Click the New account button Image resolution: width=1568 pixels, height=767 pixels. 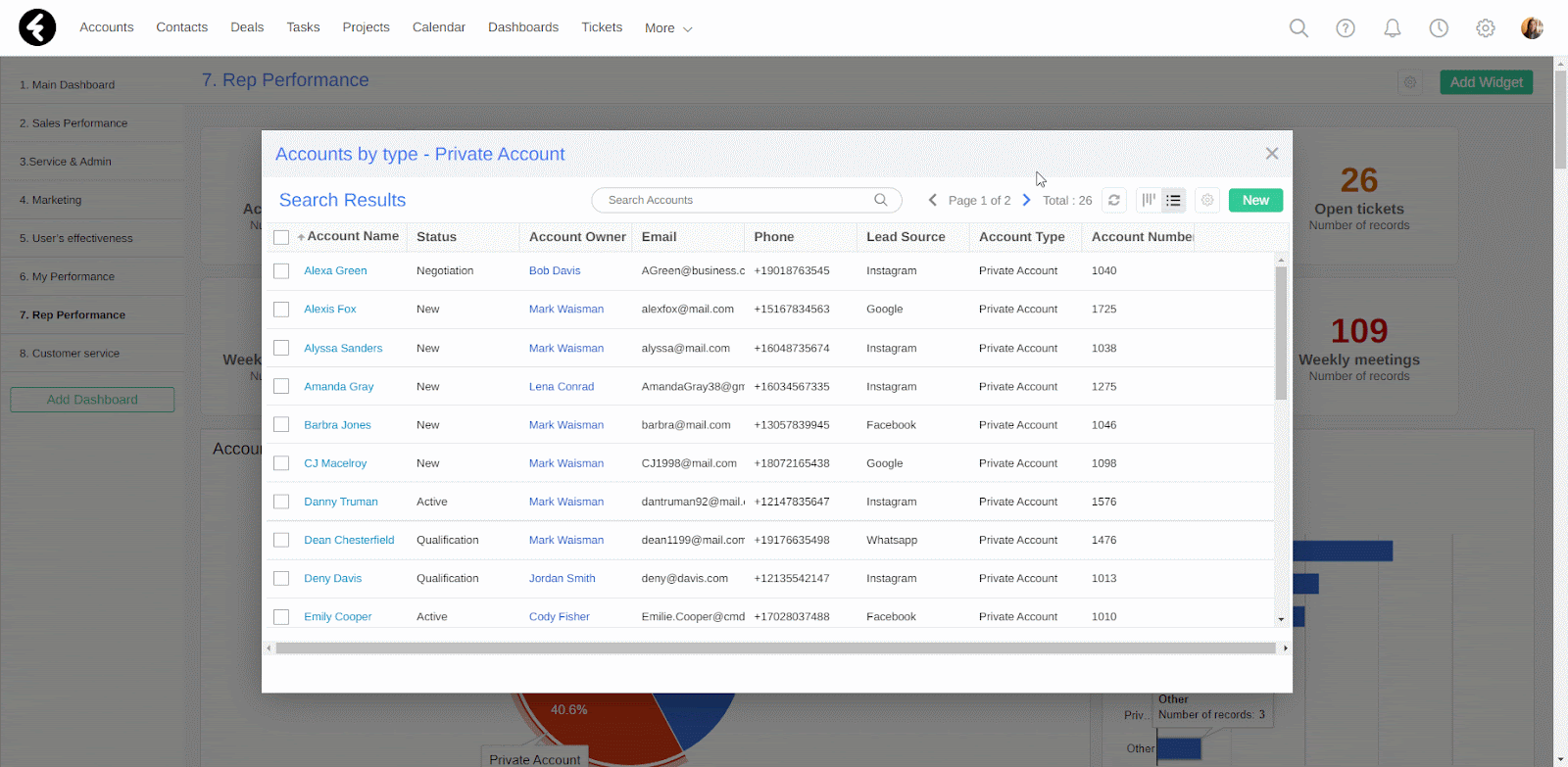point(1255,200)
